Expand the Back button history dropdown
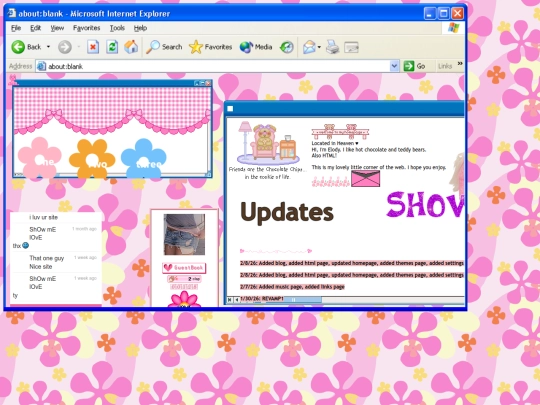The image size is (540, 405). (x=48, y=47)
